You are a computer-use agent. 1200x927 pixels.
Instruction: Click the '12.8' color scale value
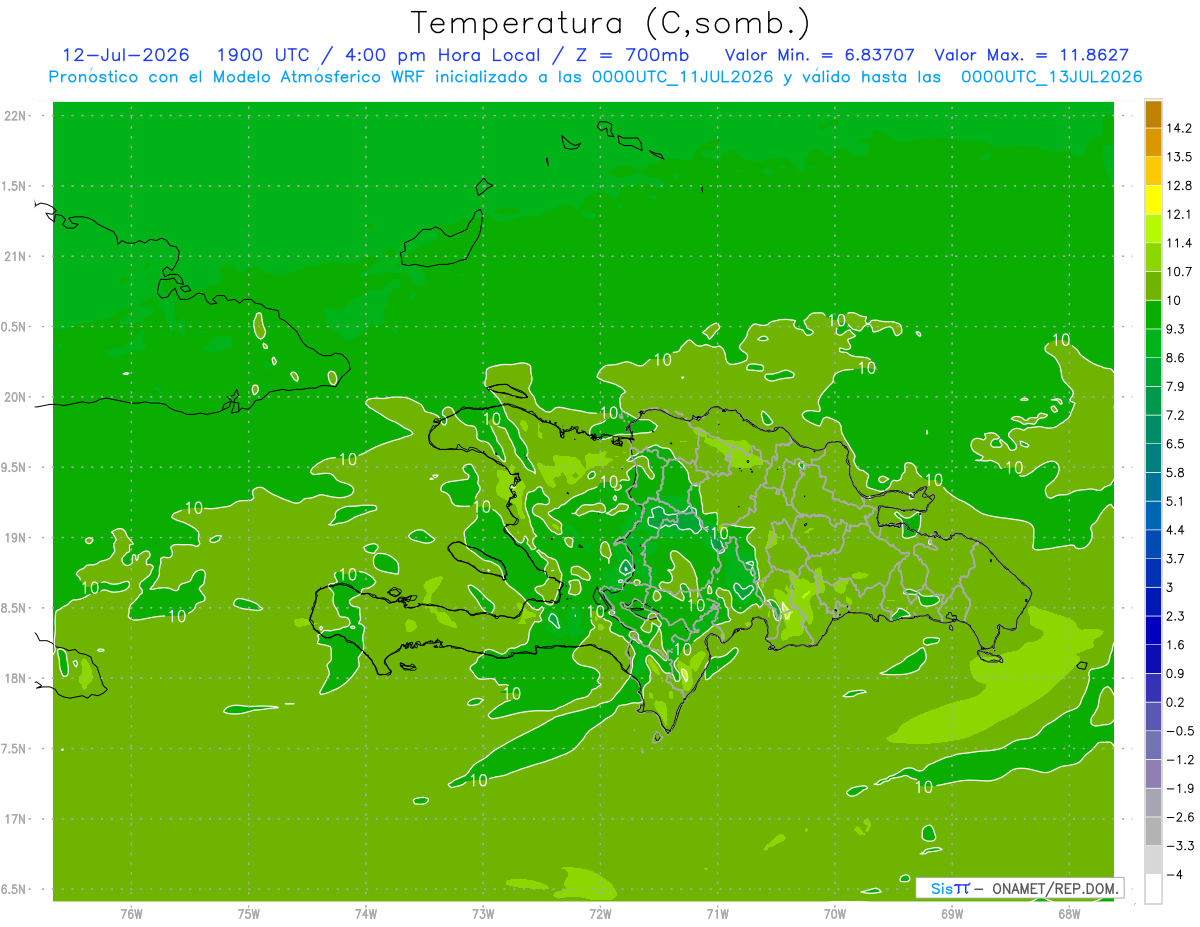[x=1179, y=186]
